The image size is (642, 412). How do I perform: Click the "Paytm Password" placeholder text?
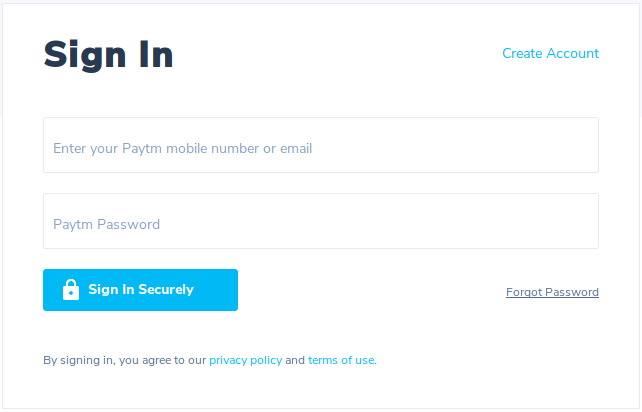point(106,225)
